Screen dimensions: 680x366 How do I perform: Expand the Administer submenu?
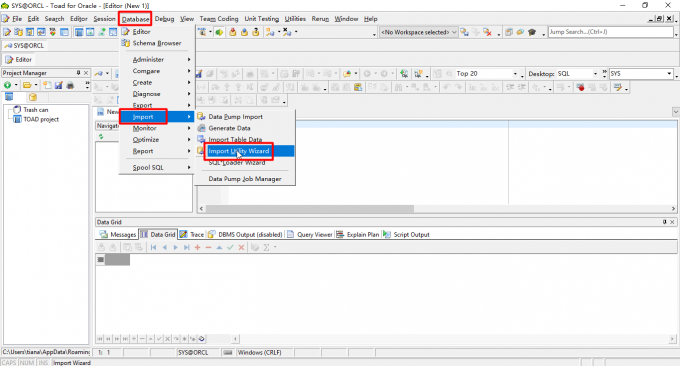tap(157, 59)
